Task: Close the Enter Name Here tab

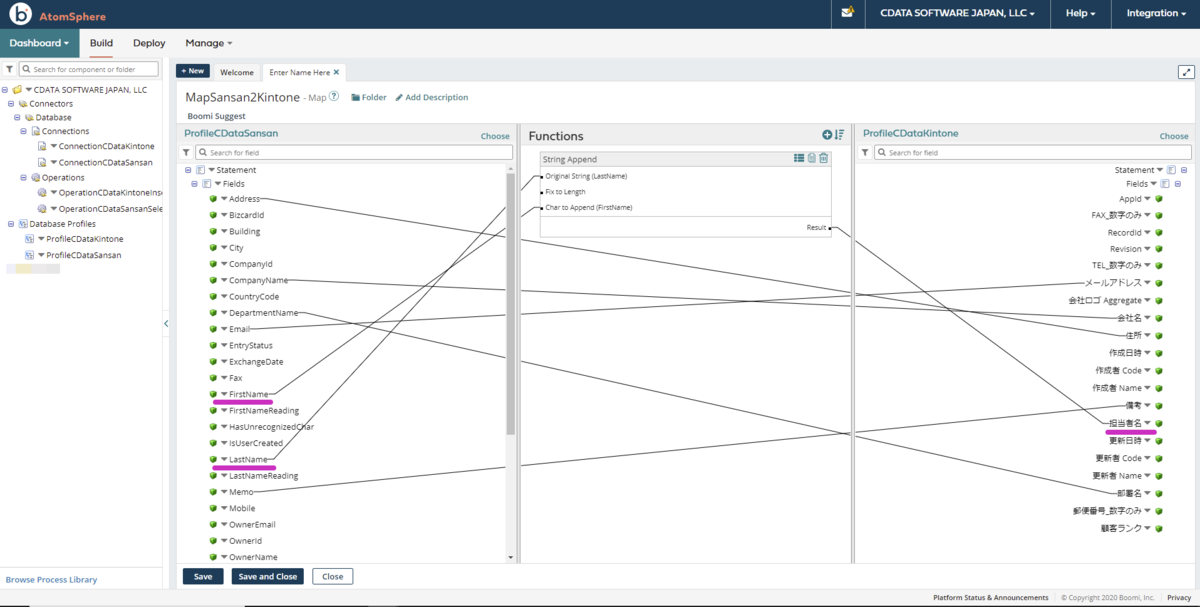Action: [337, 72]
